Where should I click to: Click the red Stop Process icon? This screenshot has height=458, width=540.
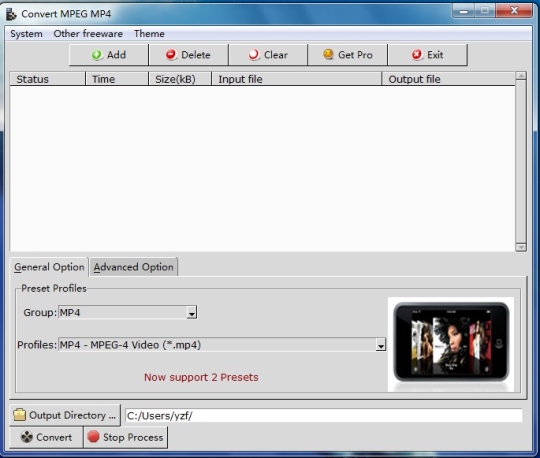[93, 437]
